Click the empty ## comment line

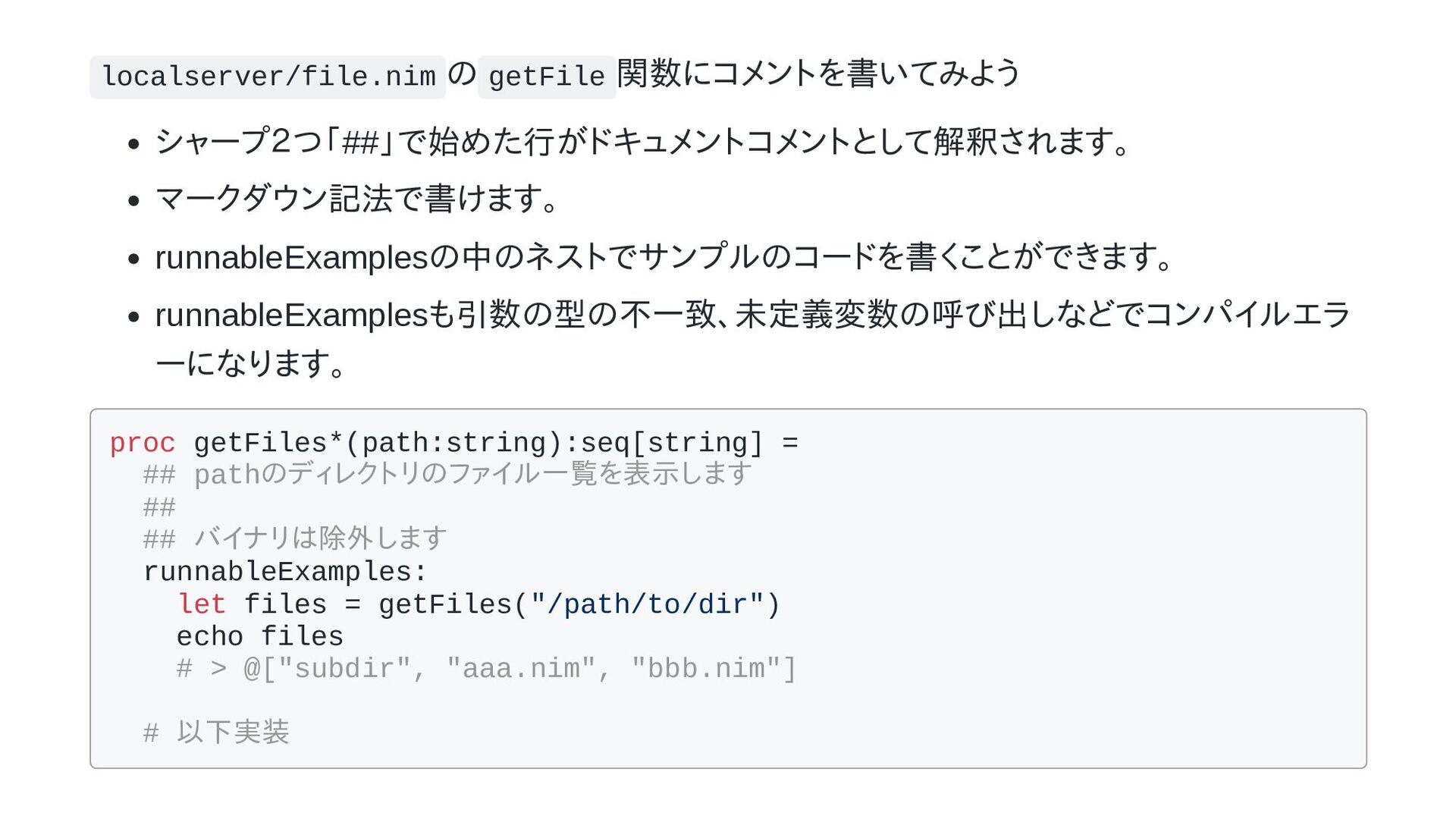(x=159, y=507)
